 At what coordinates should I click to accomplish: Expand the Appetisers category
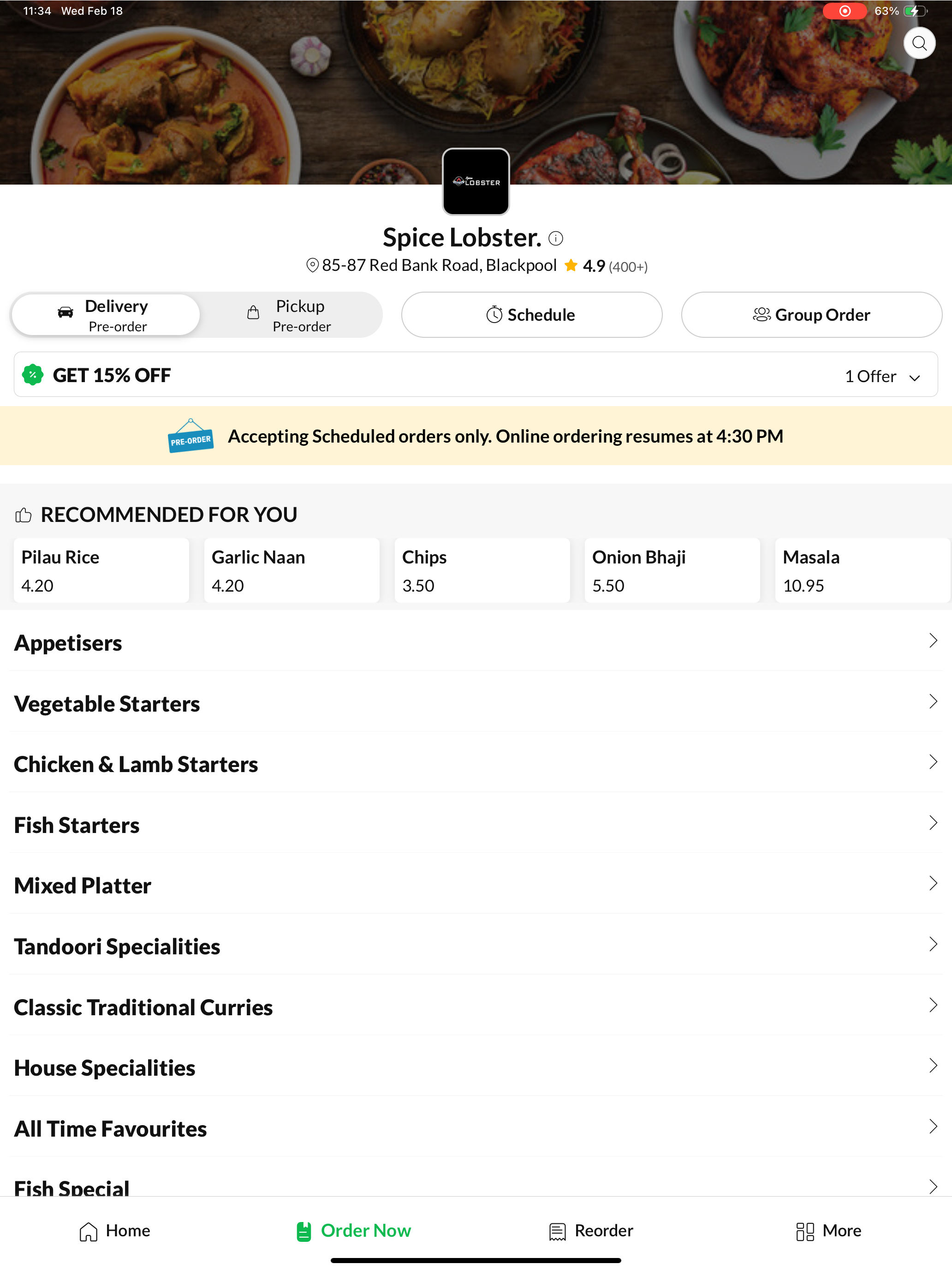coord(476,642)
